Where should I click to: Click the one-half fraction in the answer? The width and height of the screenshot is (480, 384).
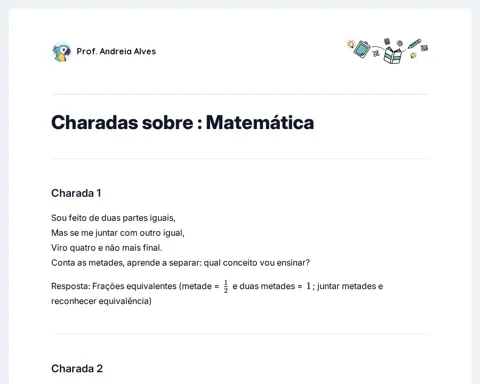pos(226,286)
